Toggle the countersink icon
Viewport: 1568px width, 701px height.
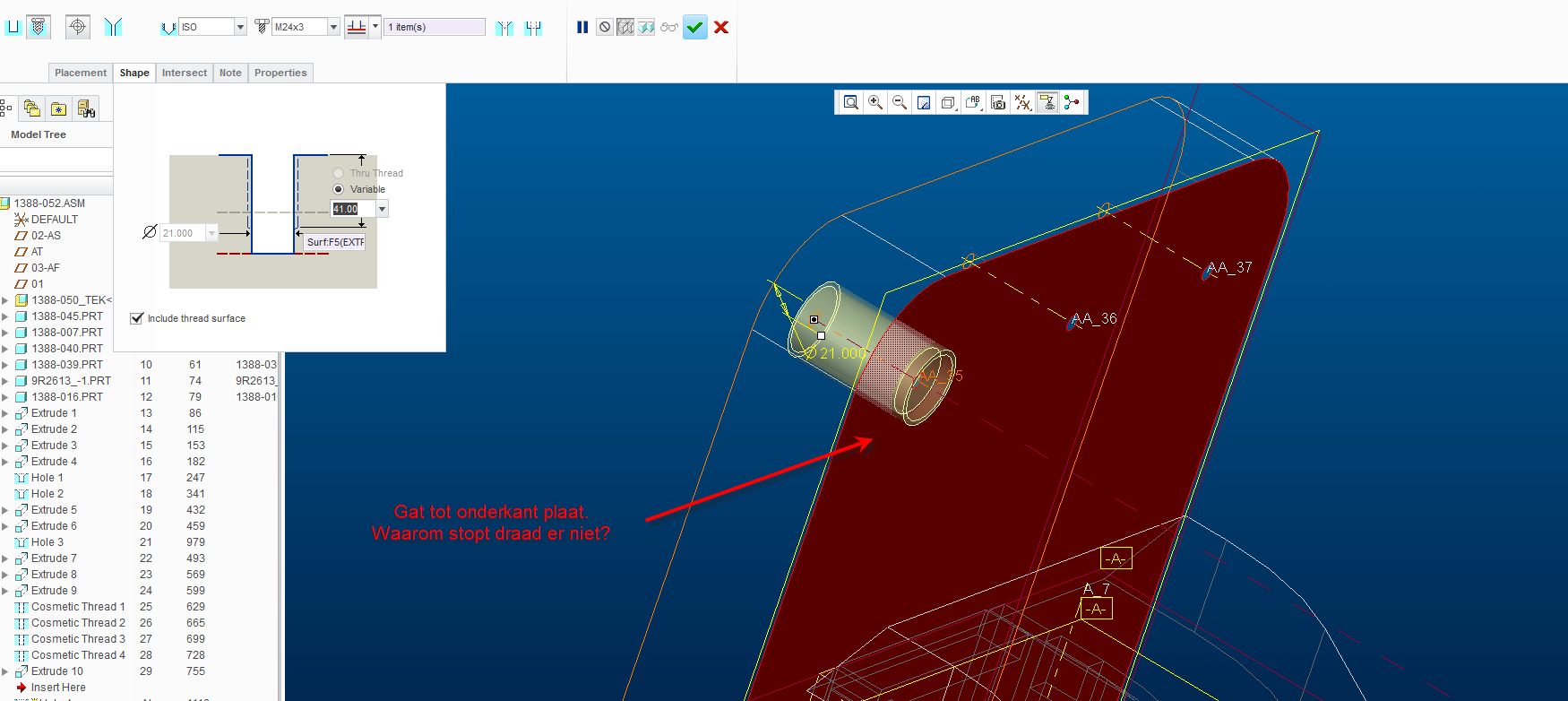tap(504, 27)
